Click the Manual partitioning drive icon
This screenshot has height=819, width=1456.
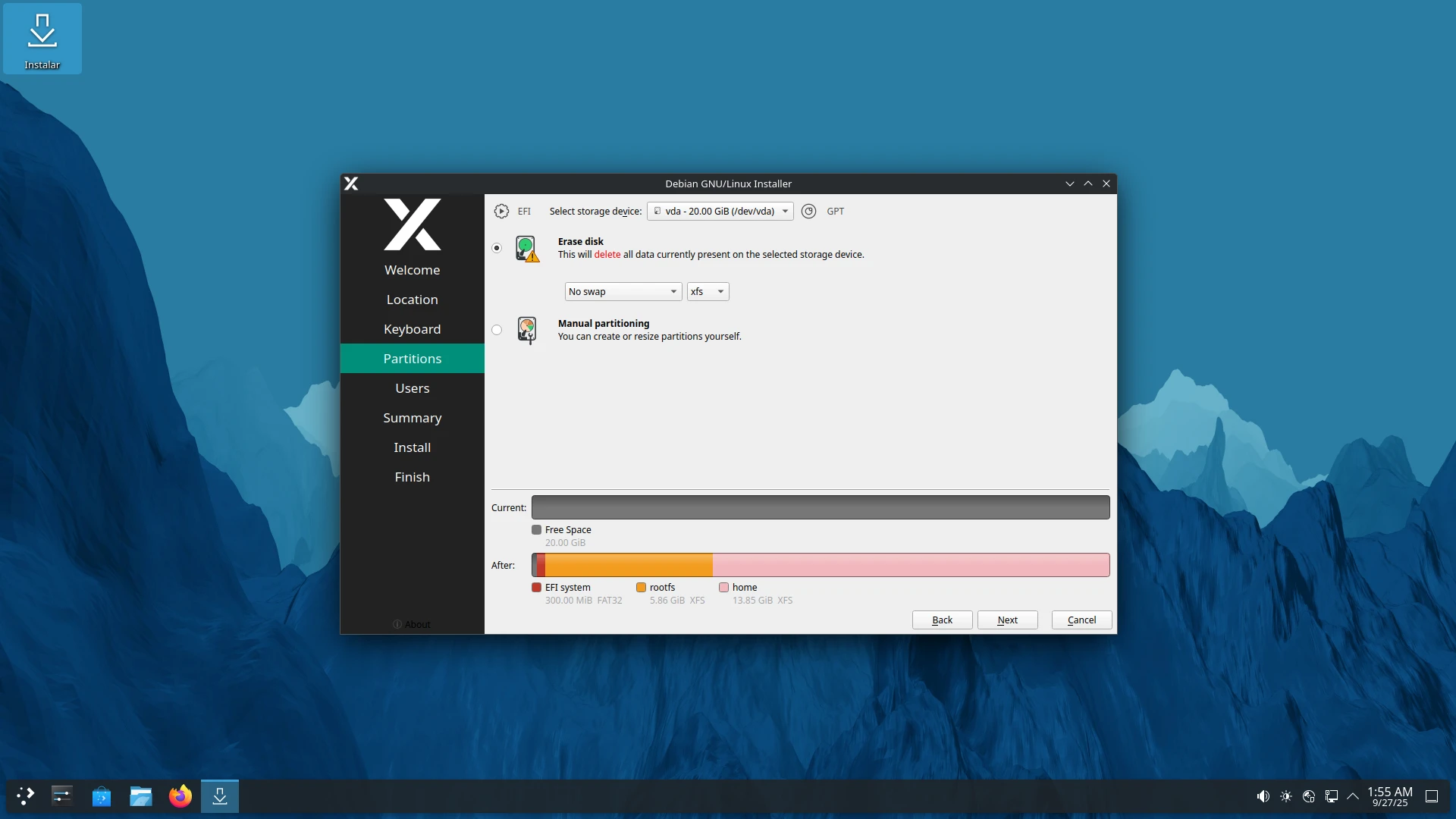pyautogui.click(x=527, y=330)
